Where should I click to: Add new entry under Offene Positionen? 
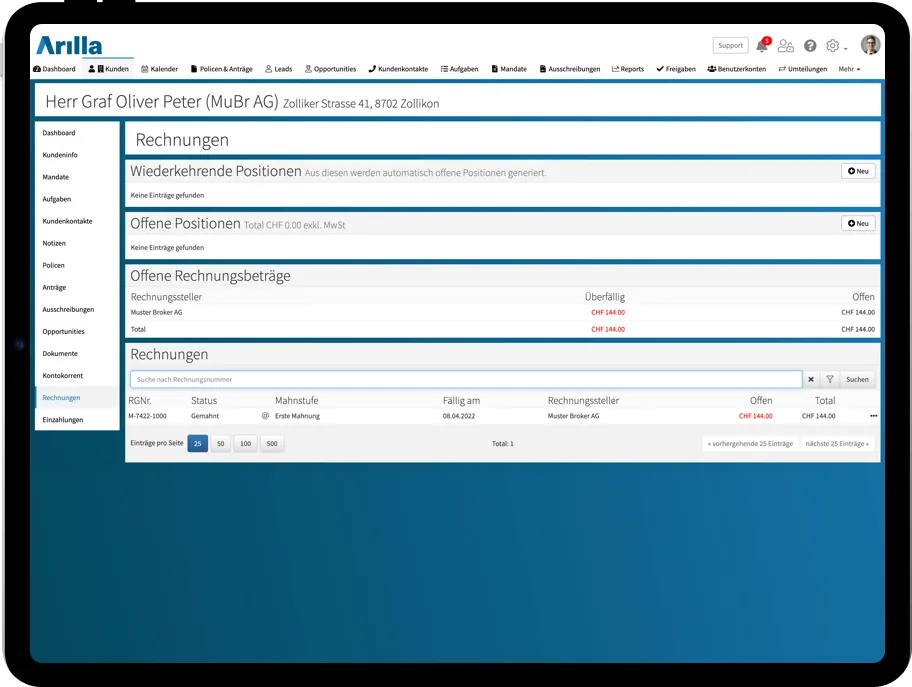point(858,223)
